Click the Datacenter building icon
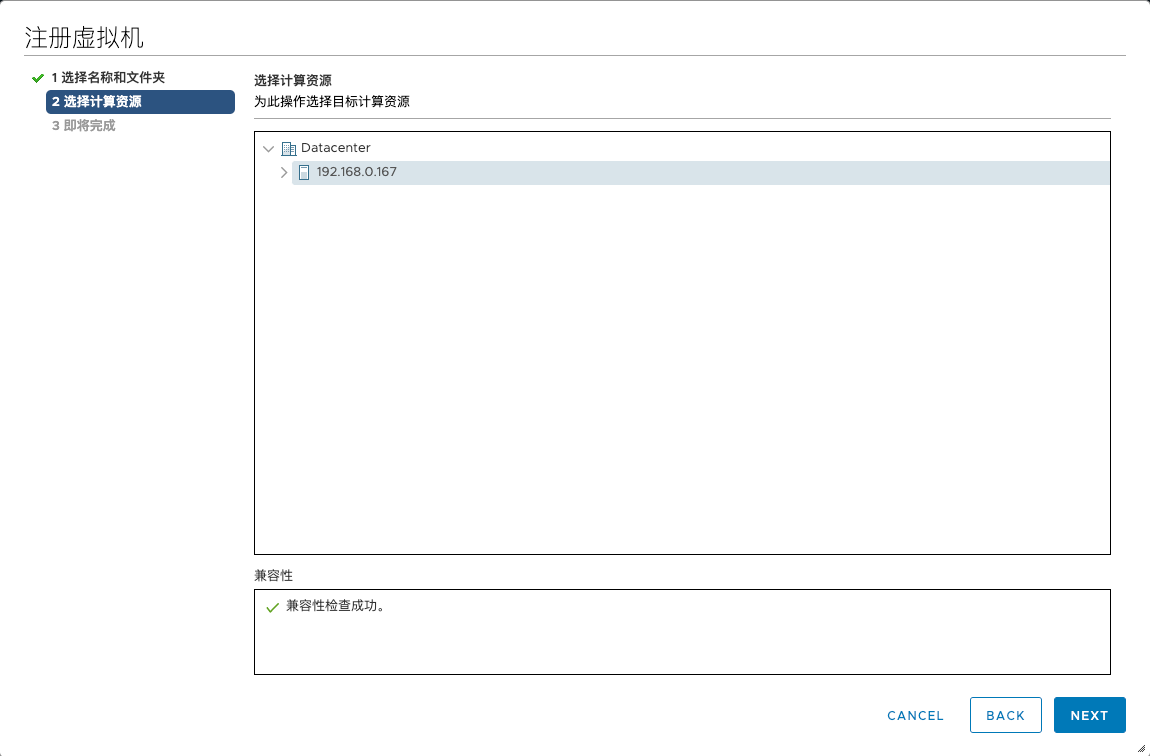 pyautogui.click(x=289, y=148)
